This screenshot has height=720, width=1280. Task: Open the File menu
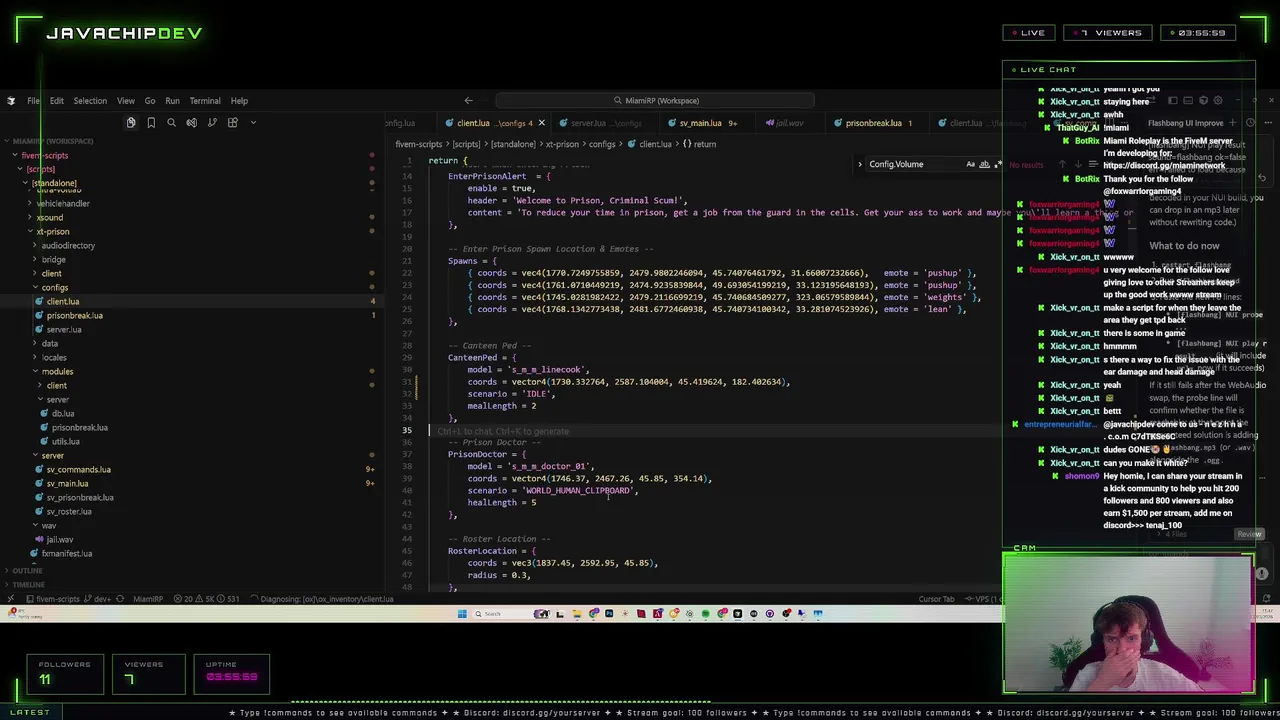click(x=33, y=101)
